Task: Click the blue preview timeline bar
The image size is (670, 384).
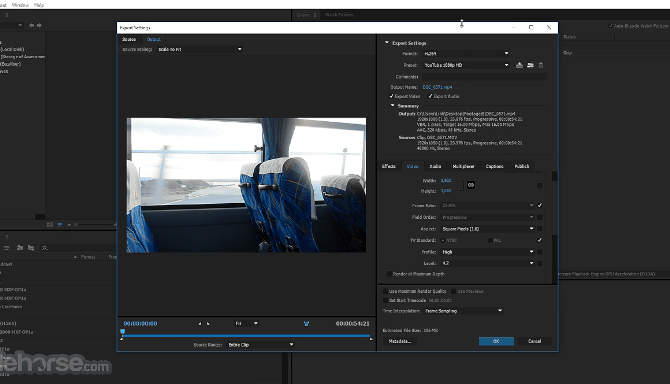Action: tap(247, 336)
